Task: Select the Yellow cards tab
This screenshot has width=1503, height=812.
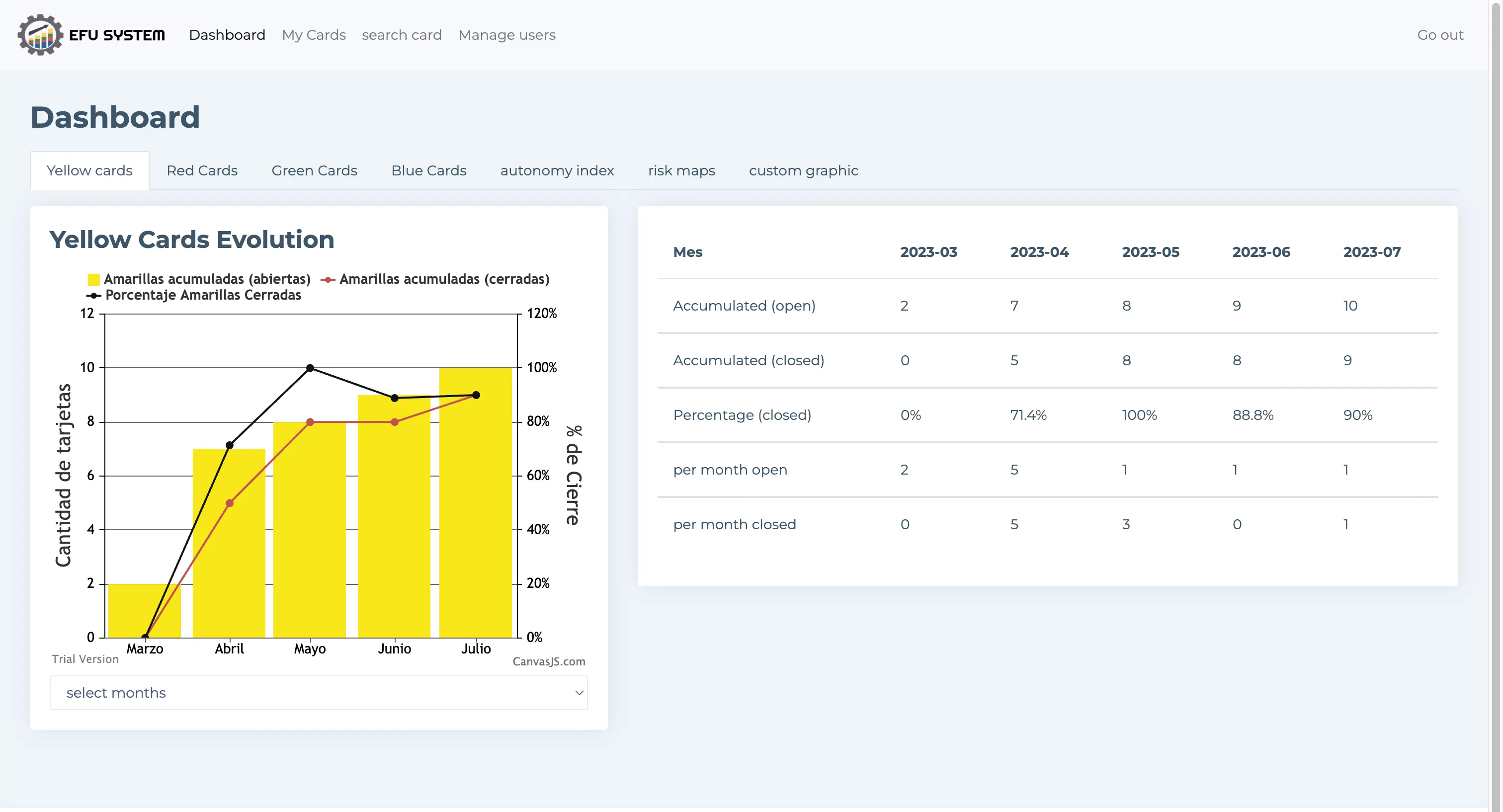Action: point(89,170)
